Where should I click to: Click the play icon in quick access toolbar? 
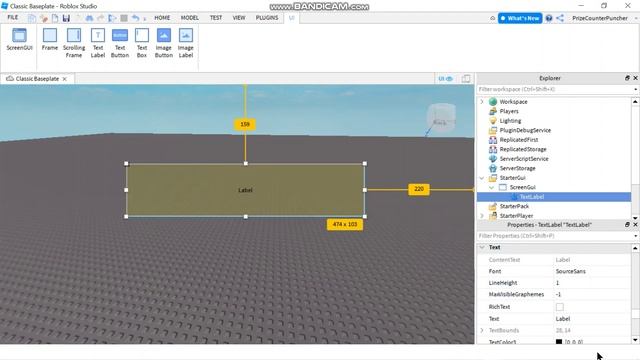point(112,18)
